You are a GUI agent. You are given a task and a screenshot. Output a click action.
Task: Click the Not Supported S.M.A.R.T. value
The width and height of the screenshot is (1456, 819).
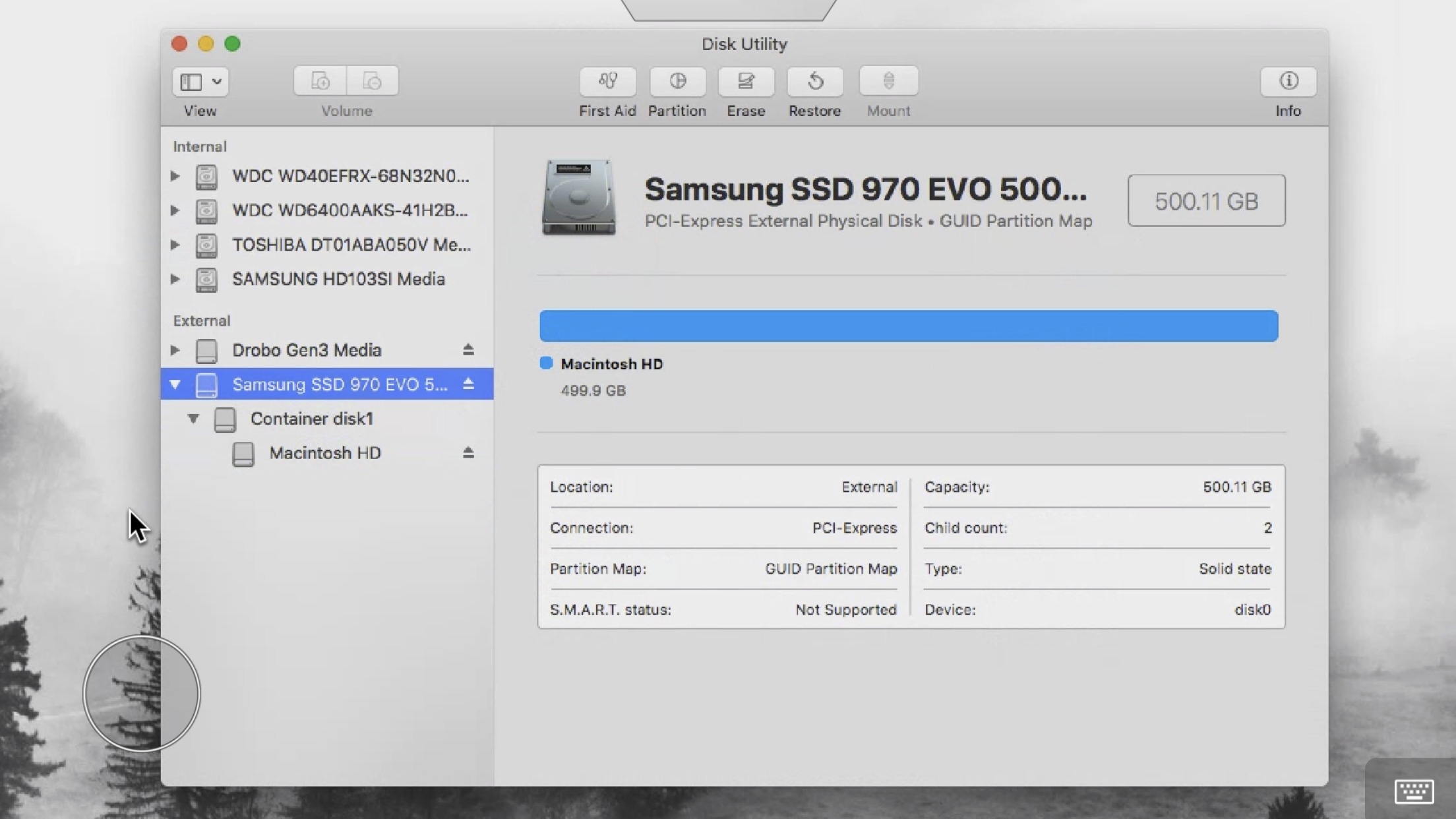click(846, 609)
